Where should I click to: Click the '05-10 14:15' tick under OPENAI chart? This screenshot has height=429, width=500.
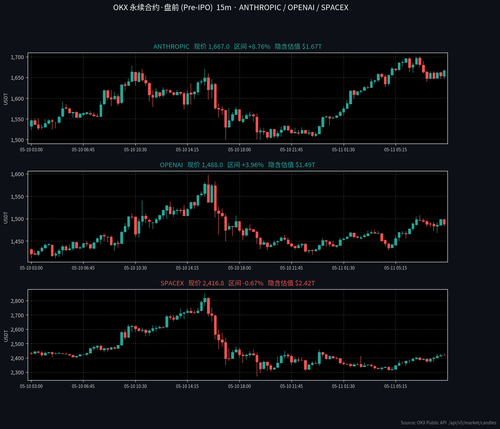pos(187,268)
